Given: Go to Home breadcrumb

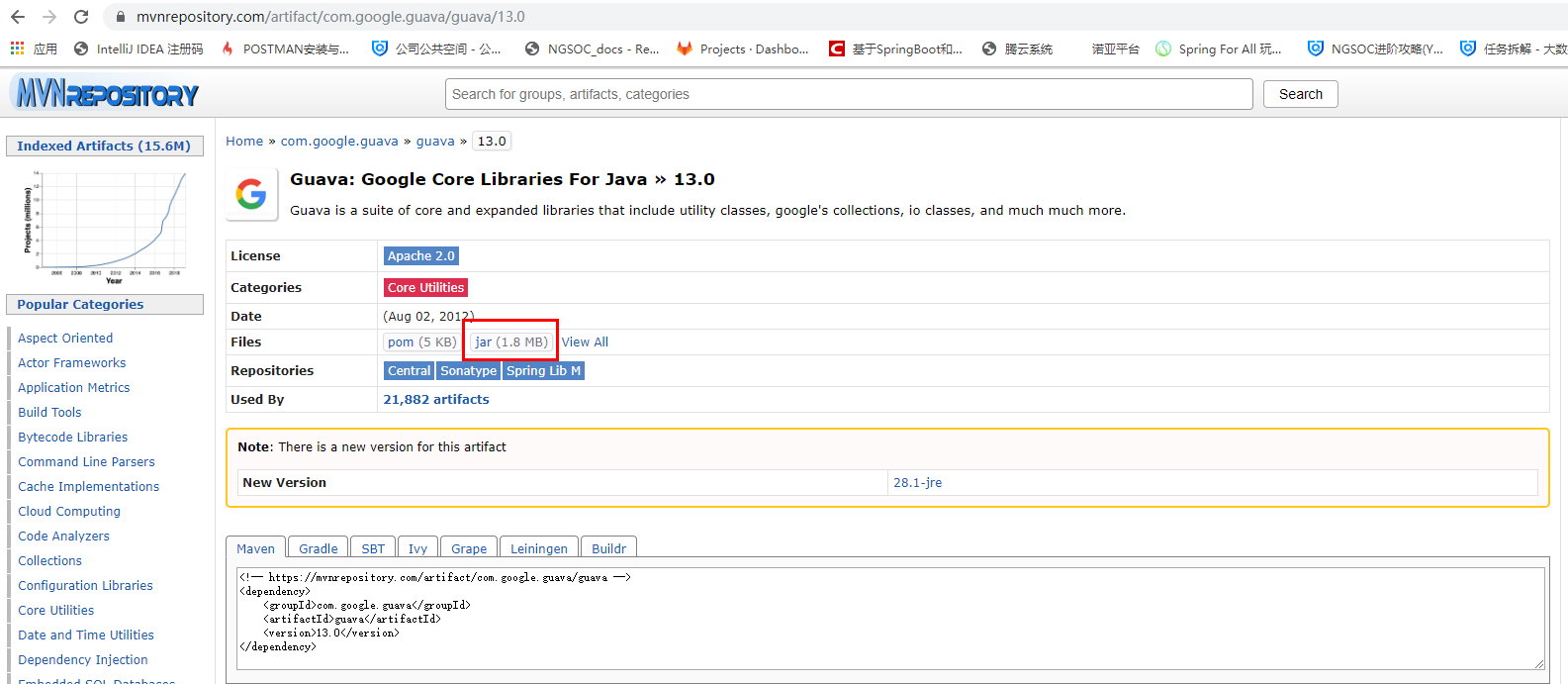Looking at the screenshot, I should (244, 141).
